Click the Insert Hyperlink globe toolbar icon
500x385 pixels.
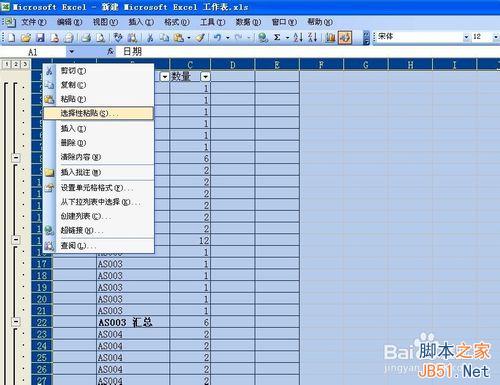263,38
